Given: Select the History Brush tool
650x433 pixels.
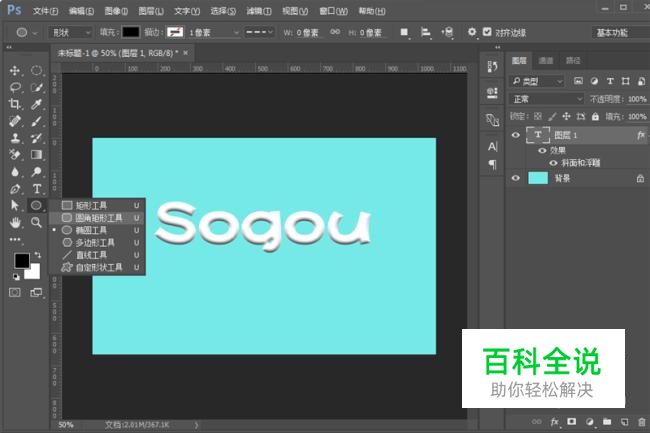Looking at the screenshot, I should [x=36, y=138].
